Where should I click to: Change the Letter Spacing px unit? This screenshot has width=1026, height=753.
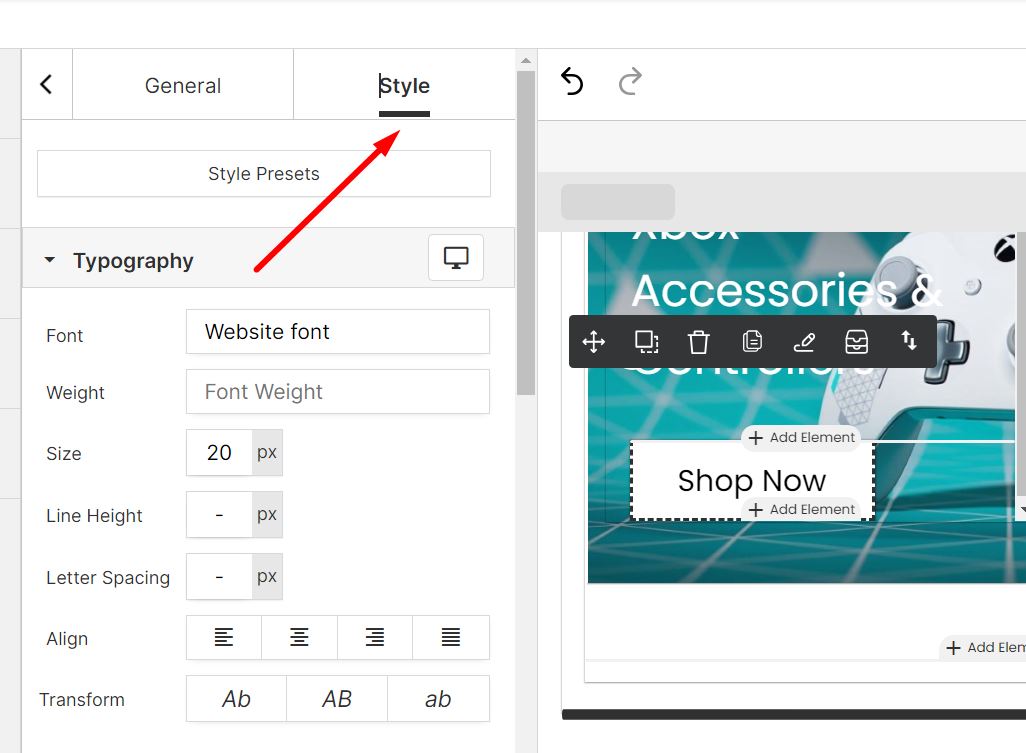point(267,577)
